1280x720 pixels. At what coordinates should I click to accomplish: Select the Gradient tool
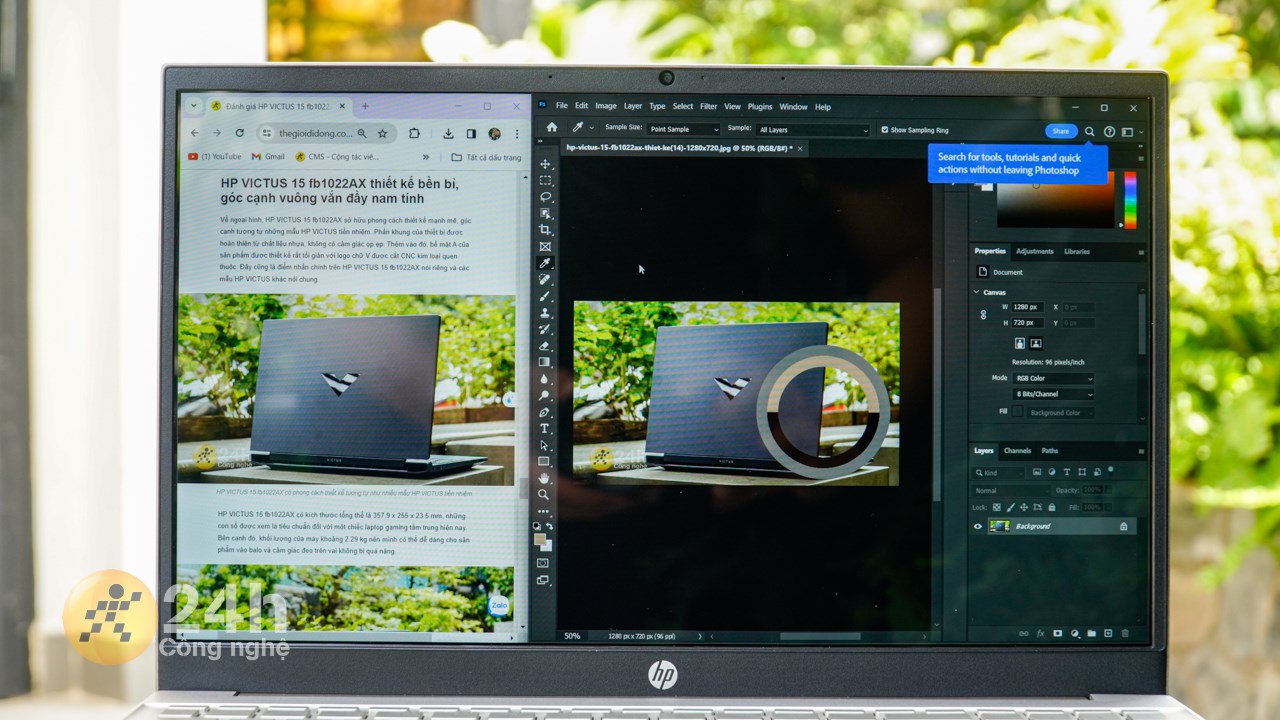click(x=545, y=362)
